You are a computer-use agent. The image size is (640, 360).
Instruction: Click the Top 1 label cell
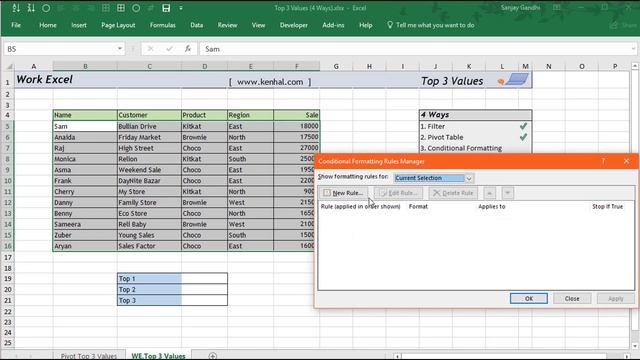149,278
